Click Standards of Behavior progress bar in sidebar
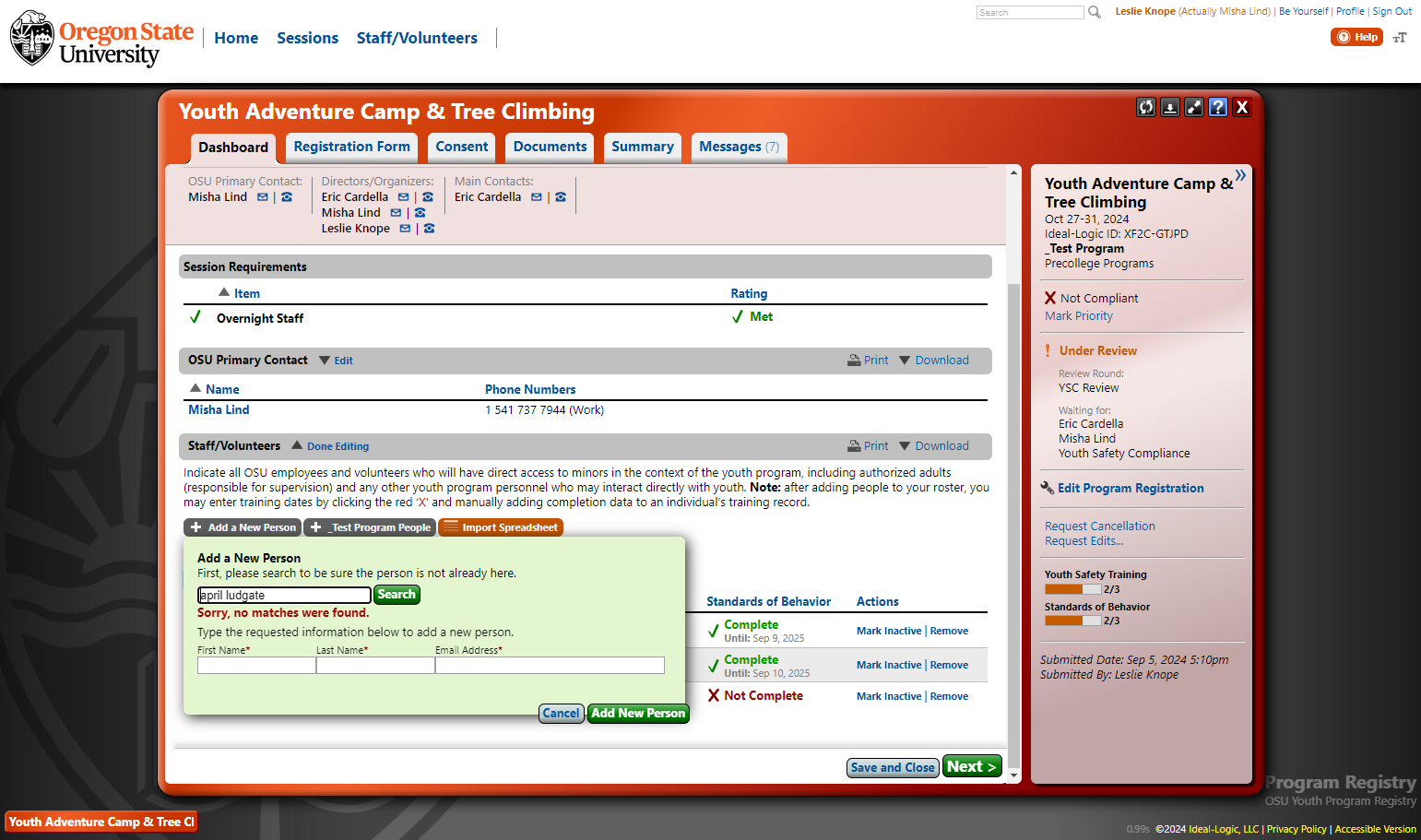This screenshot has width=1421, height=840. pyautogui.click(x=1073, y=621)
